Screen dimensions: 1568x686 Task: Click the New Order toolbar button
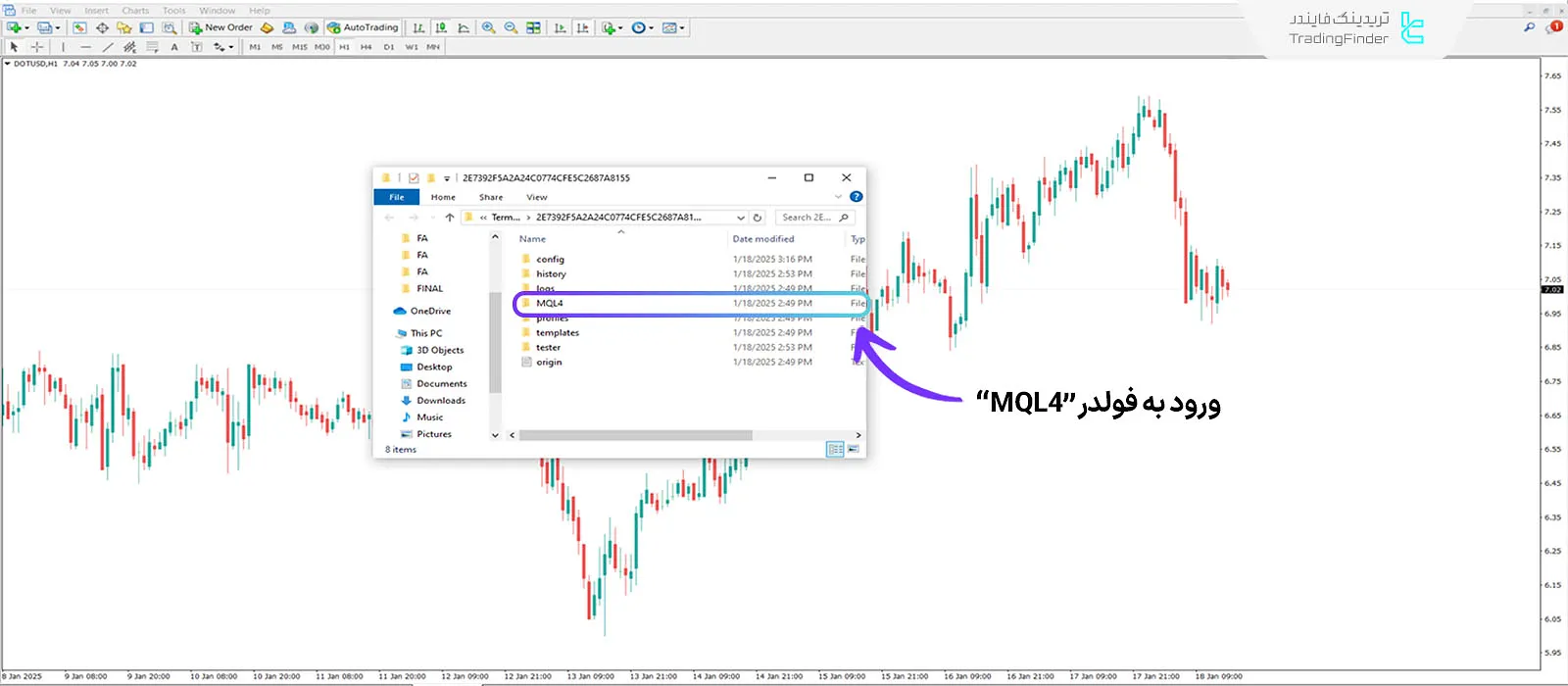point(220,27)
